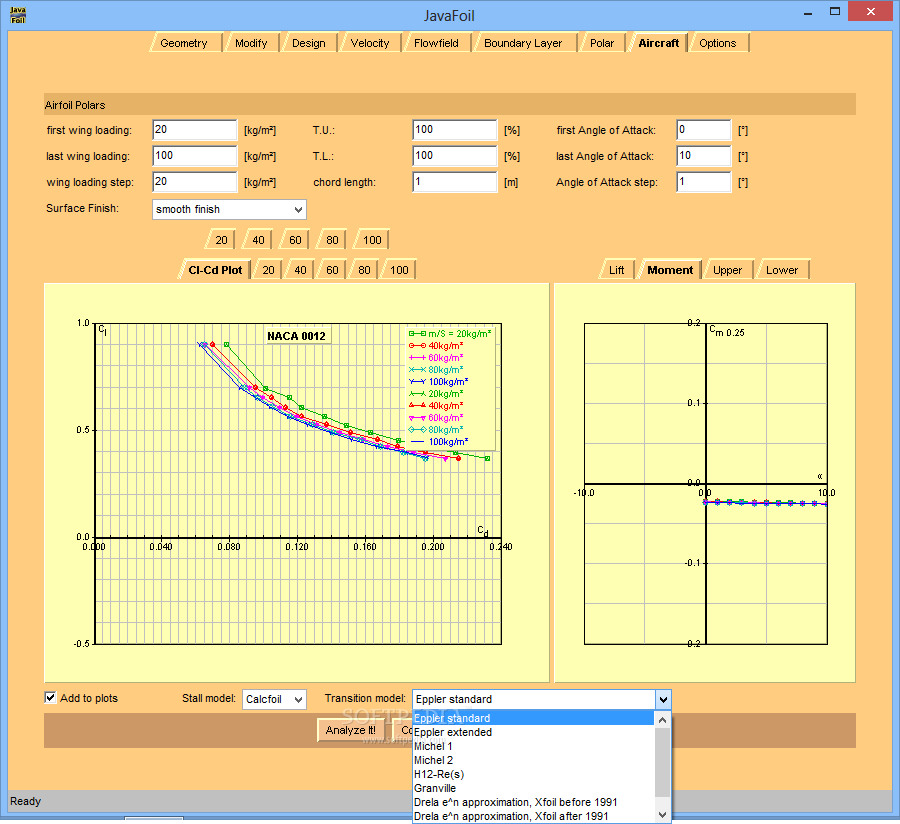Viewport: 900px width, 824px height.
Task: Collapse the Transition model dropdown arrow
Action: click(663, 699)
